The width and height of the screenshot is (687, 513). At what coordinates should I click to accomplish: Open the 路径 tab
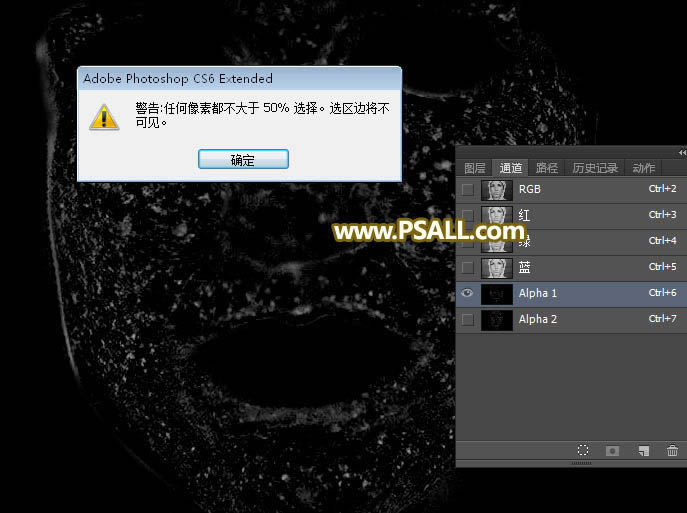click(x=547, y=168)
